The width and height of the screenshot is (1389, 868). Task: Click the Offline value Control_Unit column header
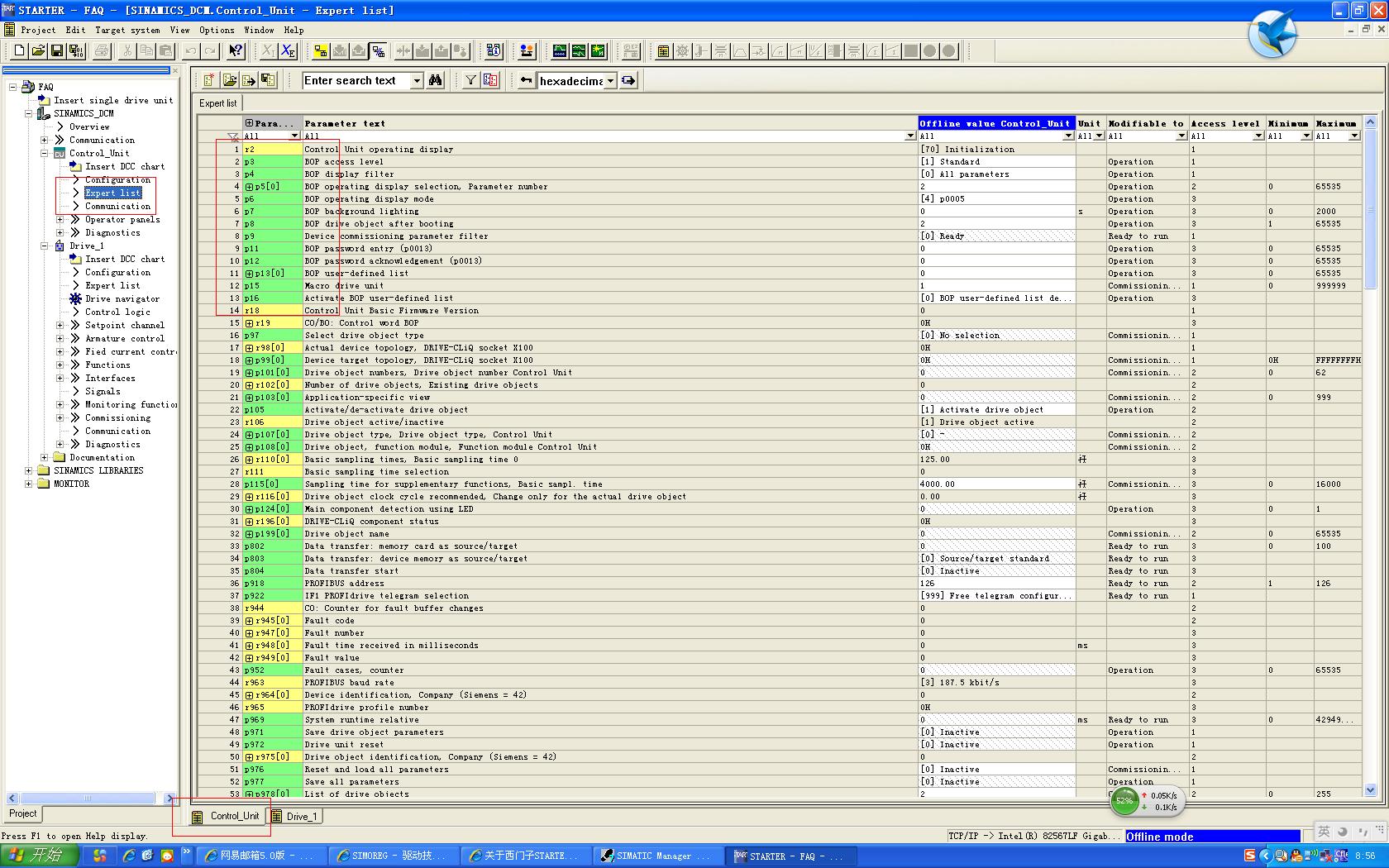pyautogui.click(x=996, y=123)
